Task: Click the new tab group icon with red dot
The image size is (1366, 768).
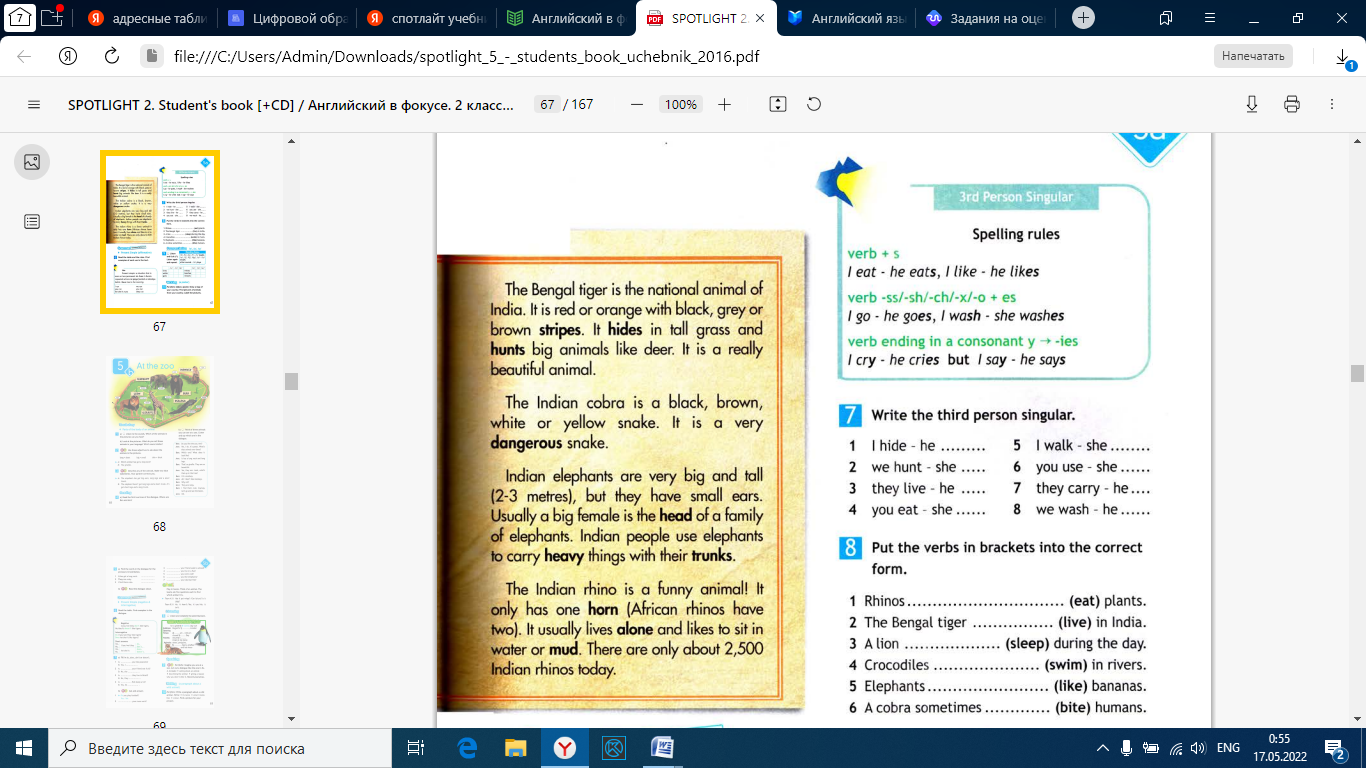Action: [x=53, y=18]
